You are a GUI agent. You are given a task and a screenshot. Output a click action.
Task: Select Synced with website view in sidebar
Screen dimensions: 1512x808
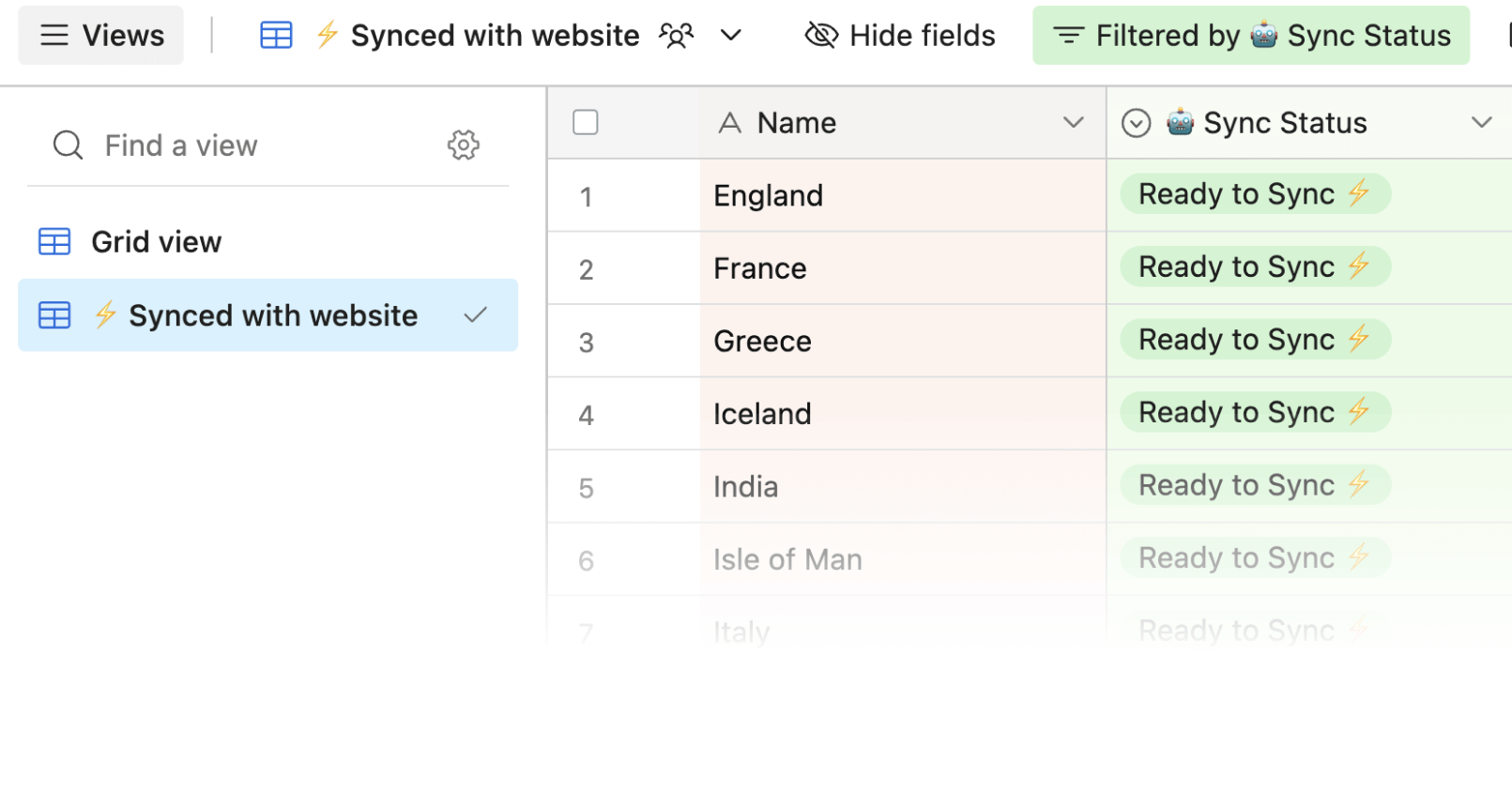[x=272, y=315]
